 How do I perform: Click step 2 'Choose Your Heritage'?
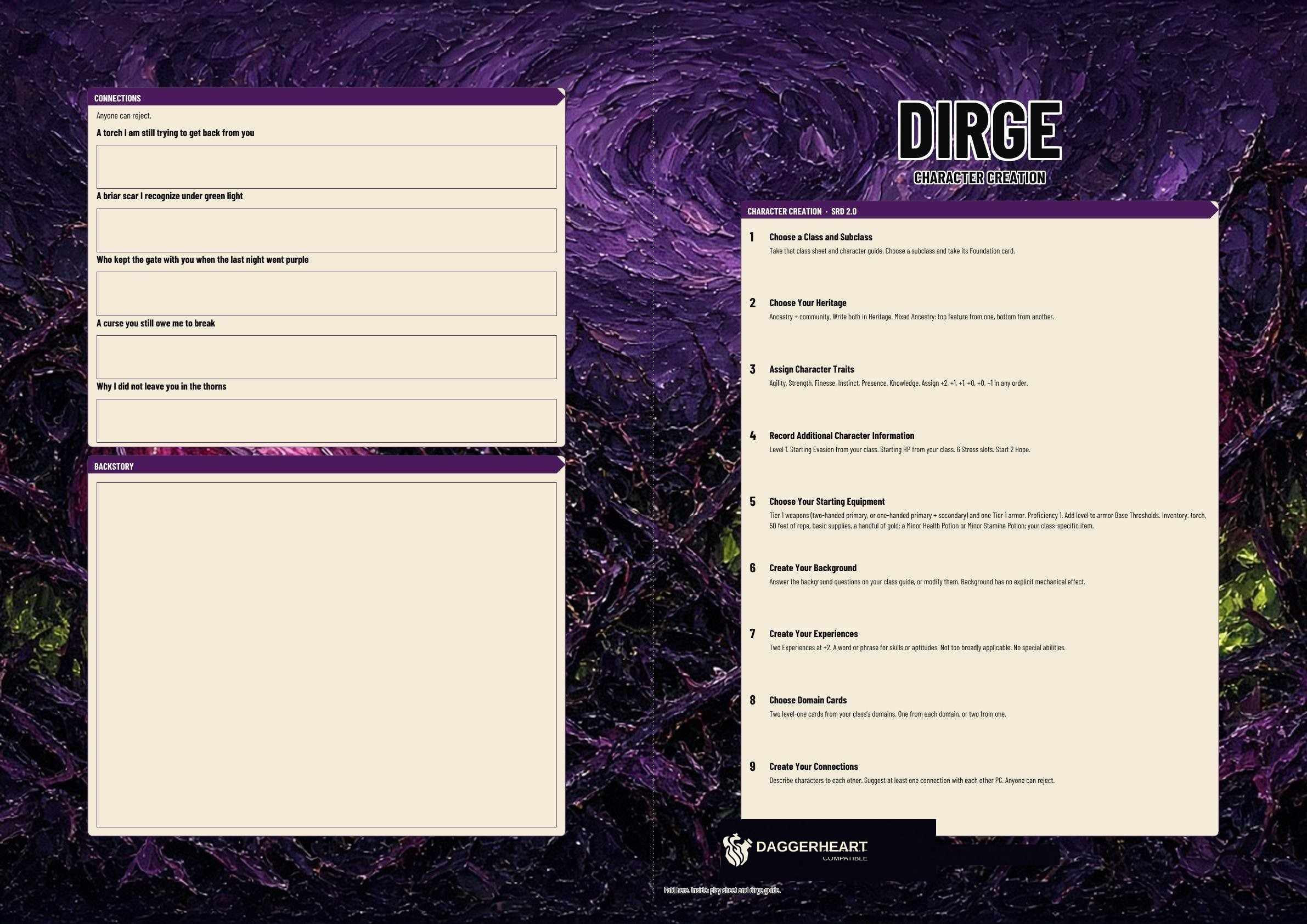807,303
